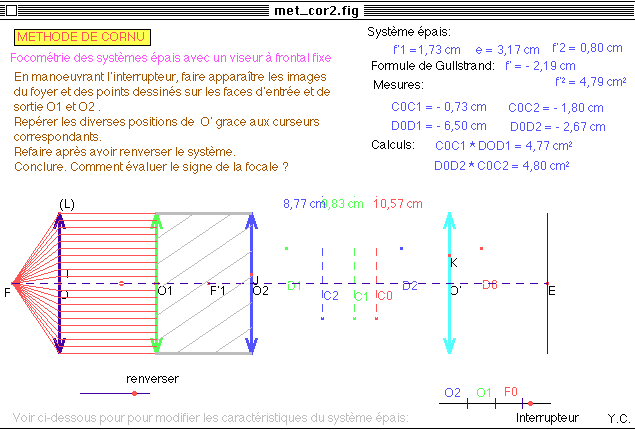This screenshot has height=430, width=635.
Task: Click the METHODE DE CORNU title box
Action: tap(83, 37)
